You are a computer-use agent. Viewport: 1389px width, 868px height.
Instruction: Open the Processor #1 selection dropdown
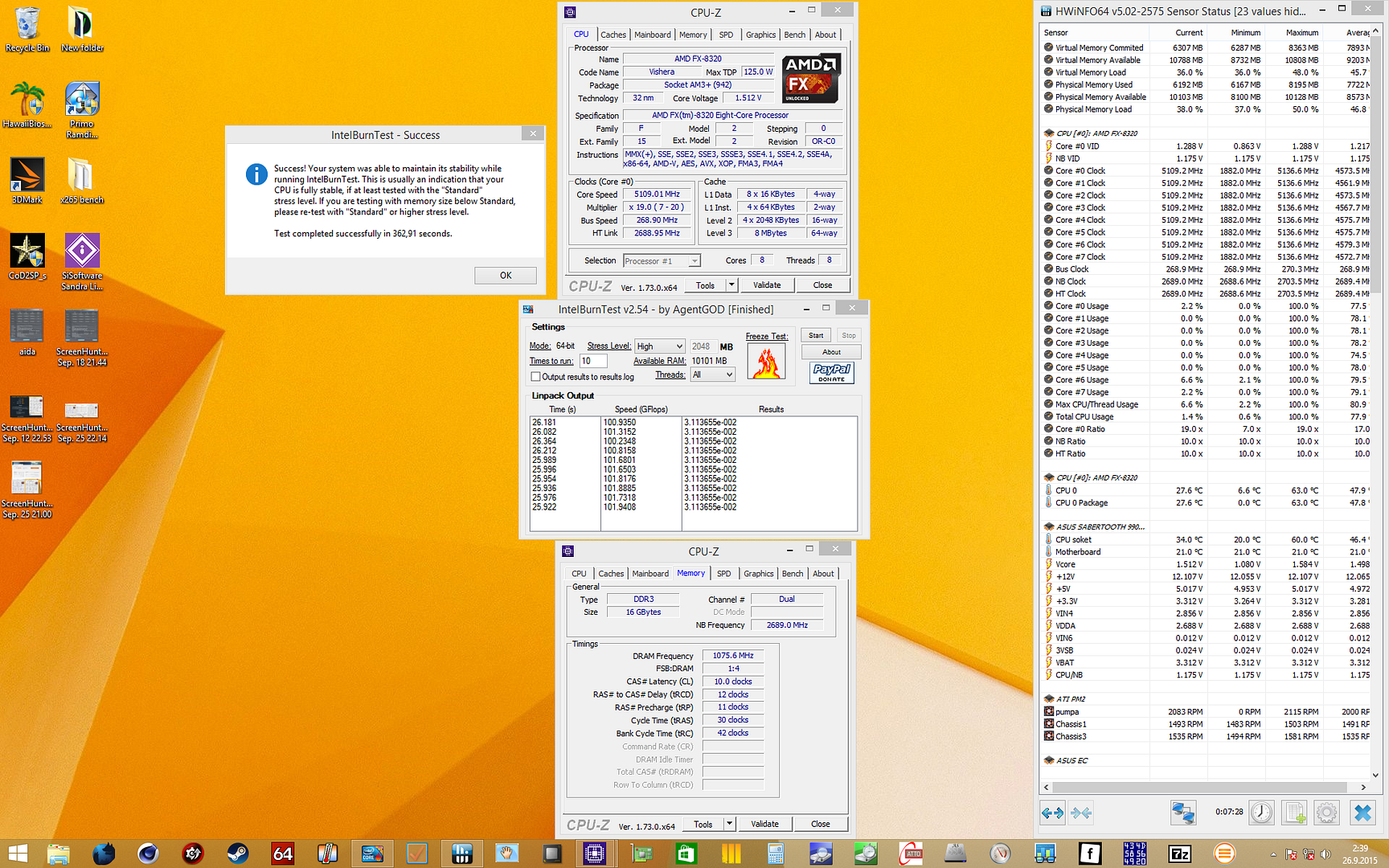[x=662, y=260]
